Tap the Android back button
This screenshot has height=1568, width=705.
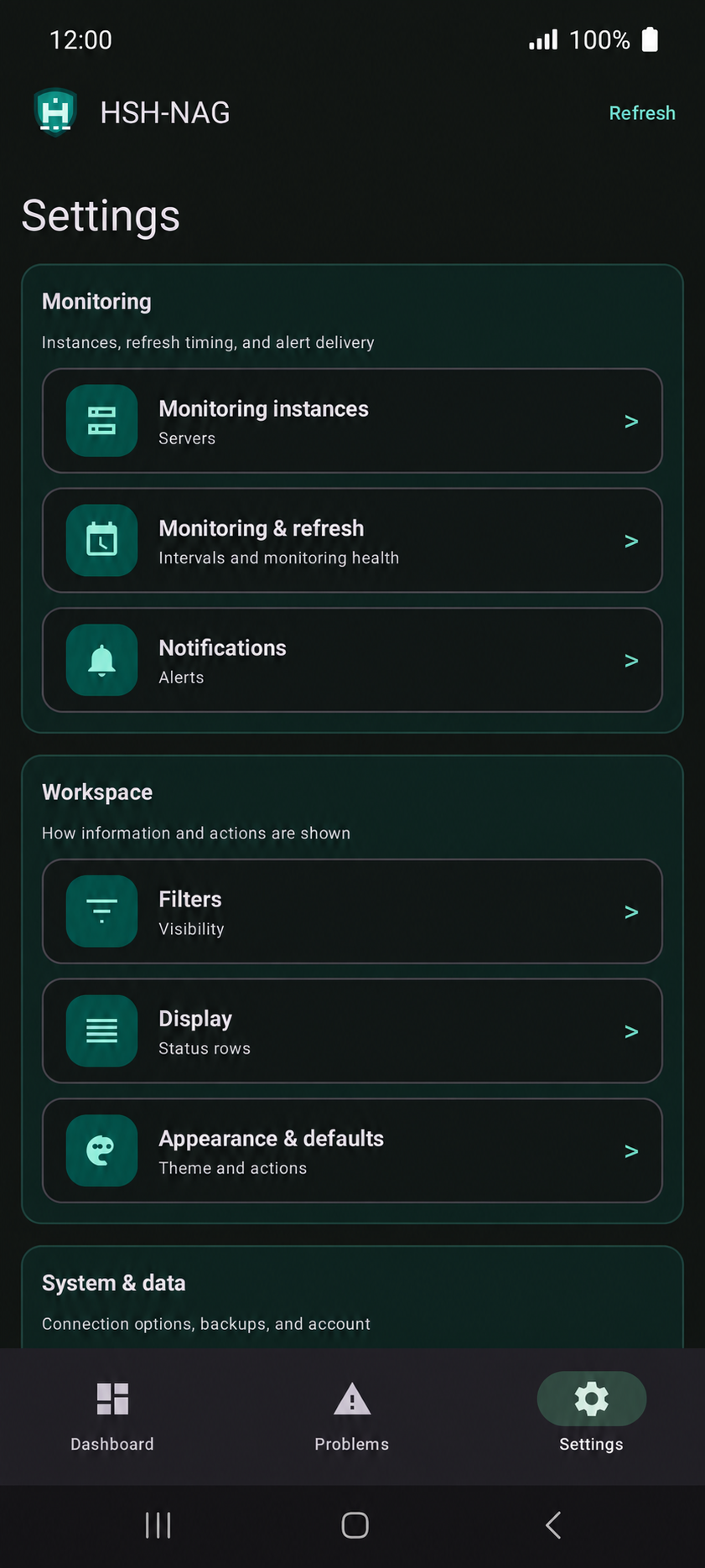553,1525
